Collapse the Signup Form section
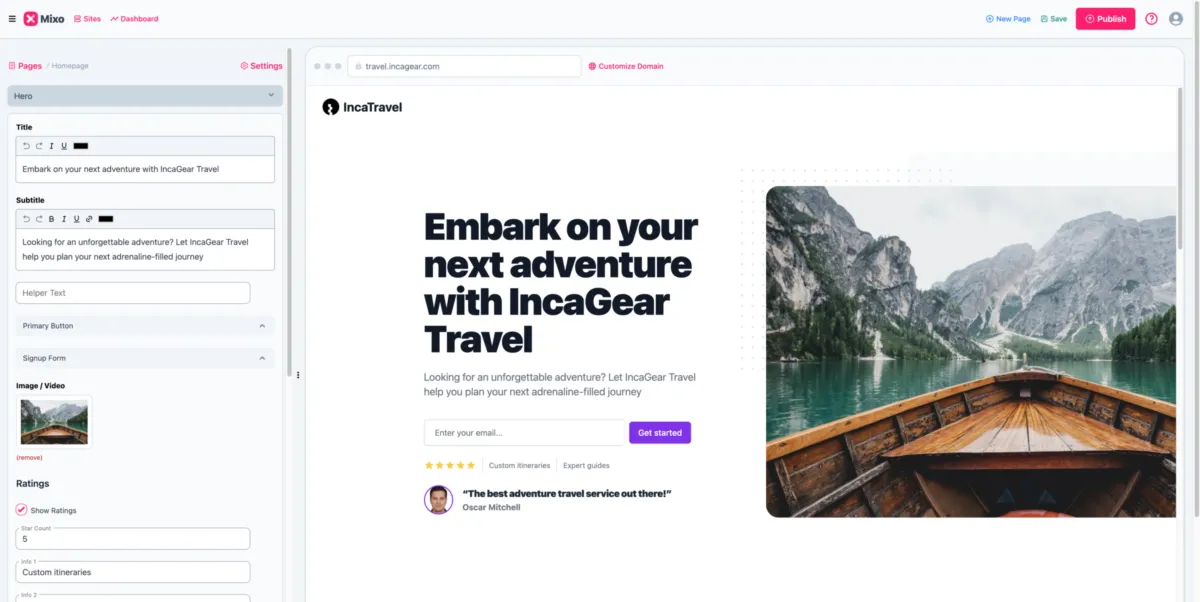Screen dimensions: 1200x602 pyautogui.click(x=145, y=358)
